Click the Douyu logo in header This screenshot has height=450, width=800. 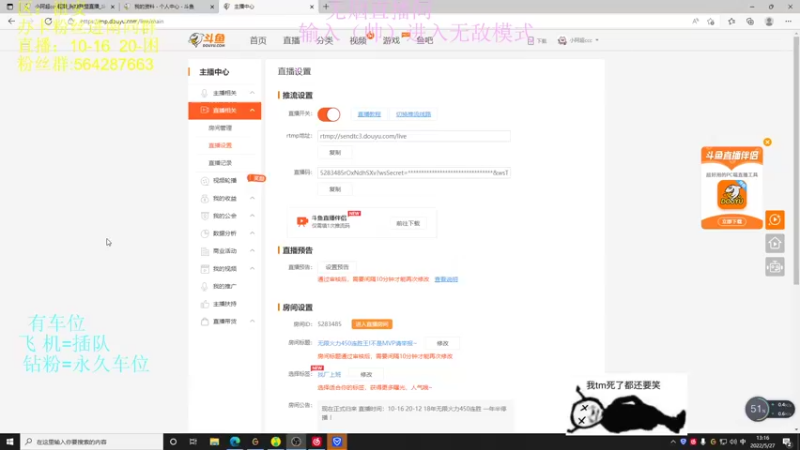pos(207,40)
